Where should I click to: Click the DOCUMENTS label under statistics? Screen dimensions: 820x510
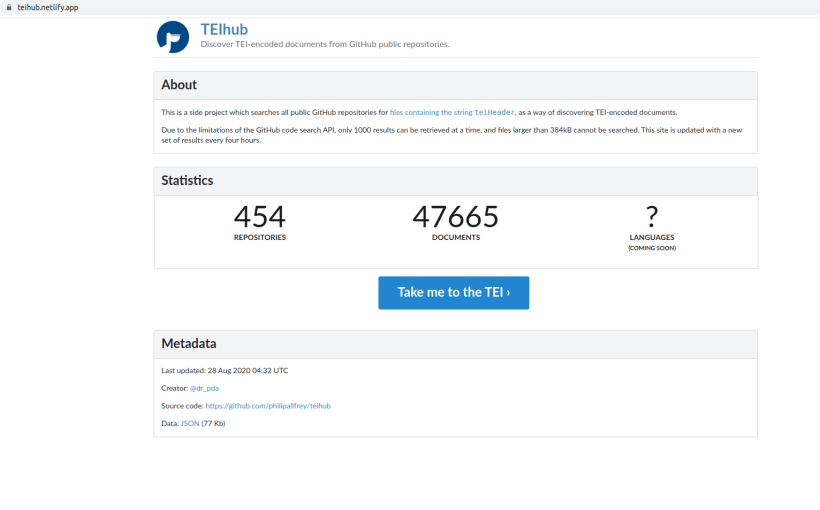455,238
